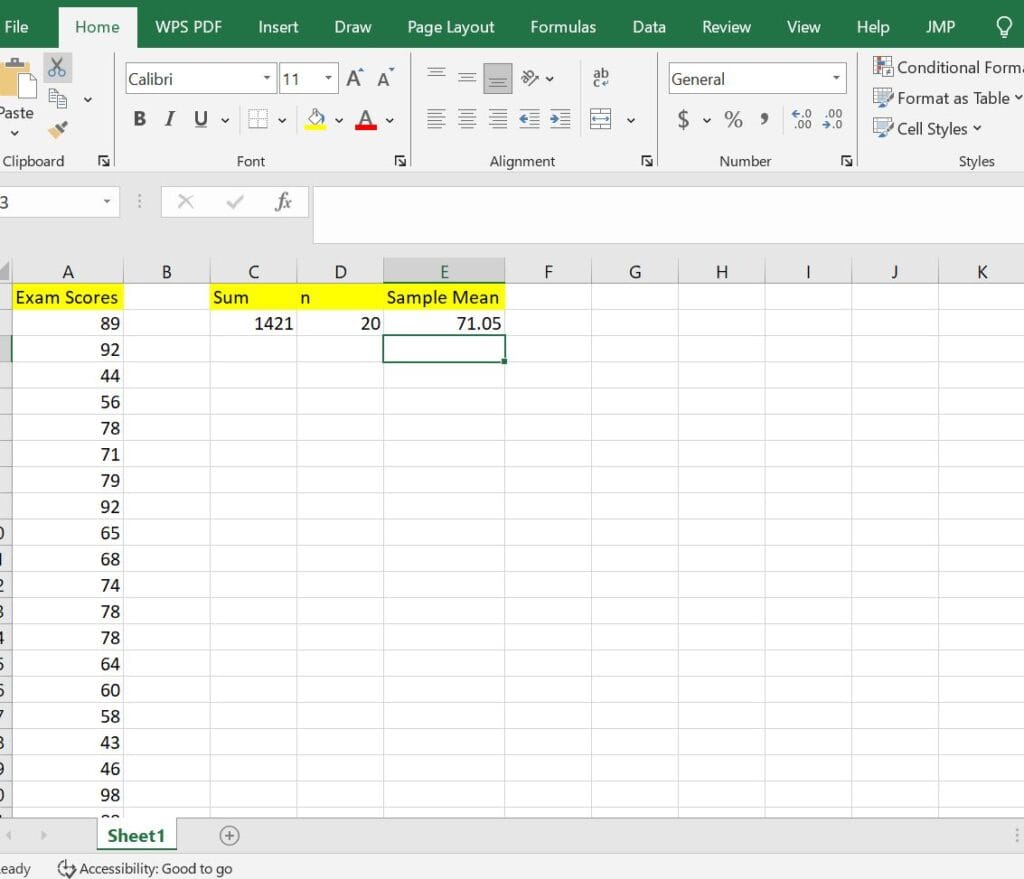The height and width of the screenshot is (879, 1024).
Task: Toggle bold formatting
Action: 139,118
